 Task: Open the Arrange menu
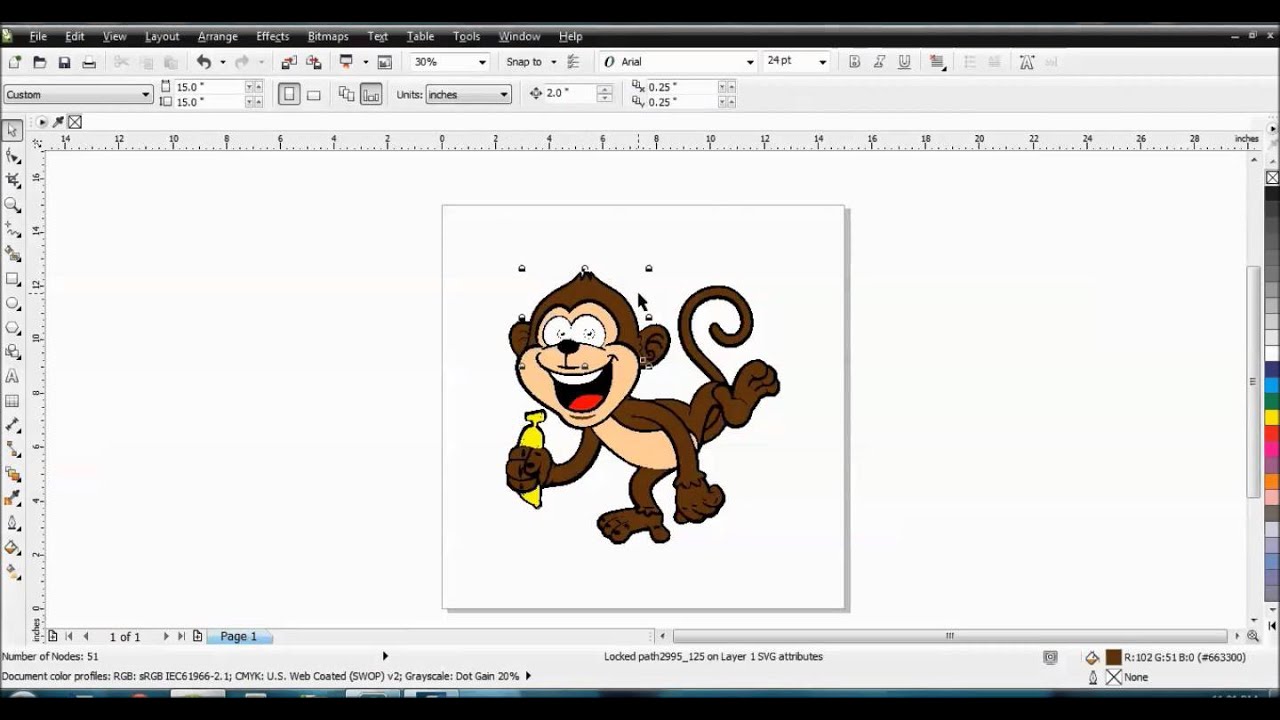pyautogui.click(x=218, y=36)
